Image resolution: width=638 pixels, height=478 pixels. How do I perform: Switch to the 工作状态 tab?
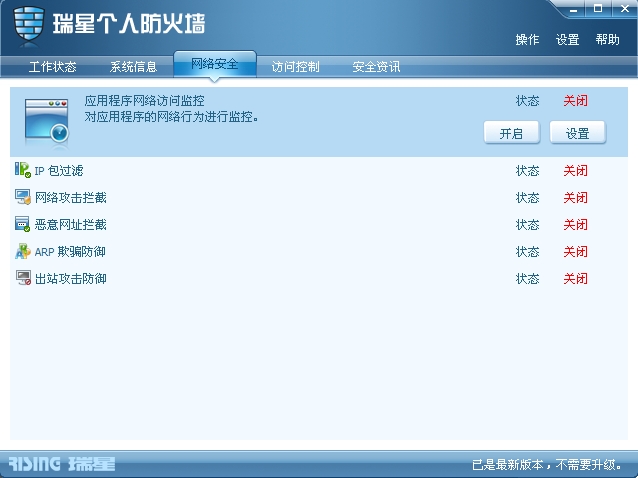click(x=53, y=67)
